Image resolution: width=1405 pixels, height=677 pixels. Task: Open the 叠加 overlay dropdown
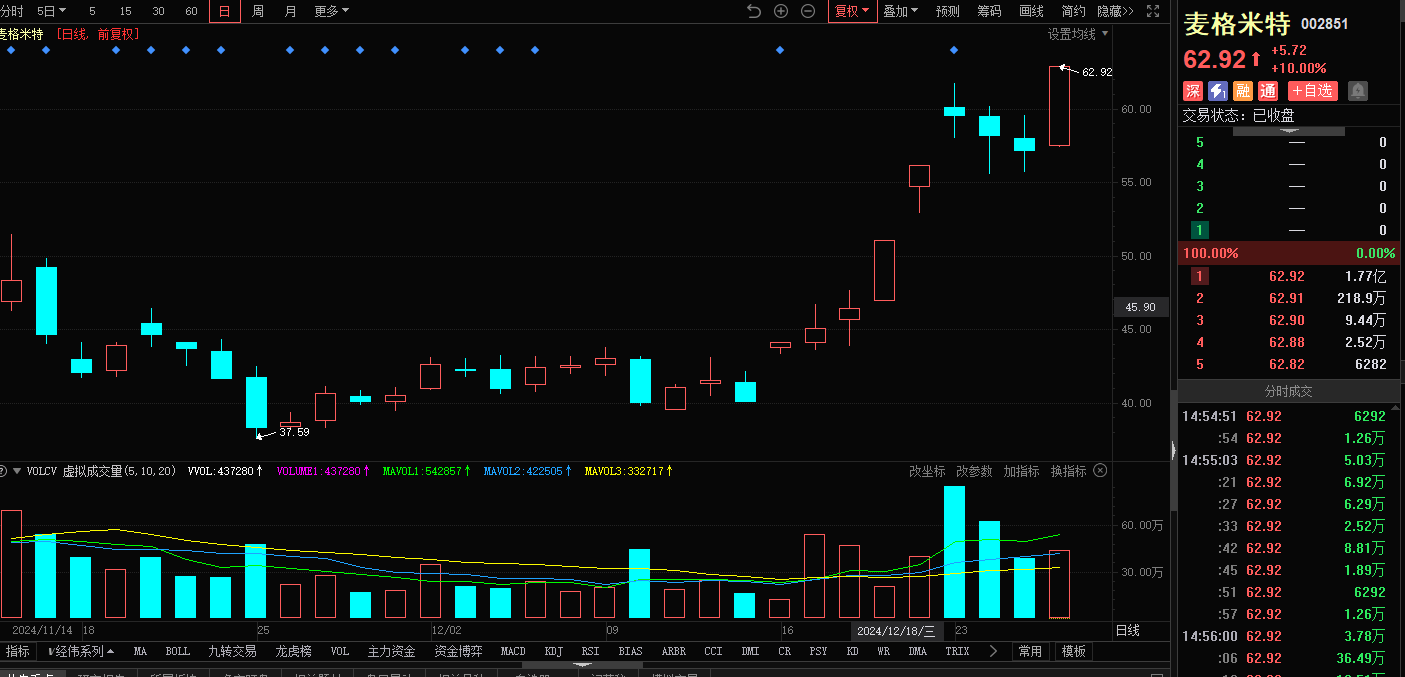pos(900,11)
